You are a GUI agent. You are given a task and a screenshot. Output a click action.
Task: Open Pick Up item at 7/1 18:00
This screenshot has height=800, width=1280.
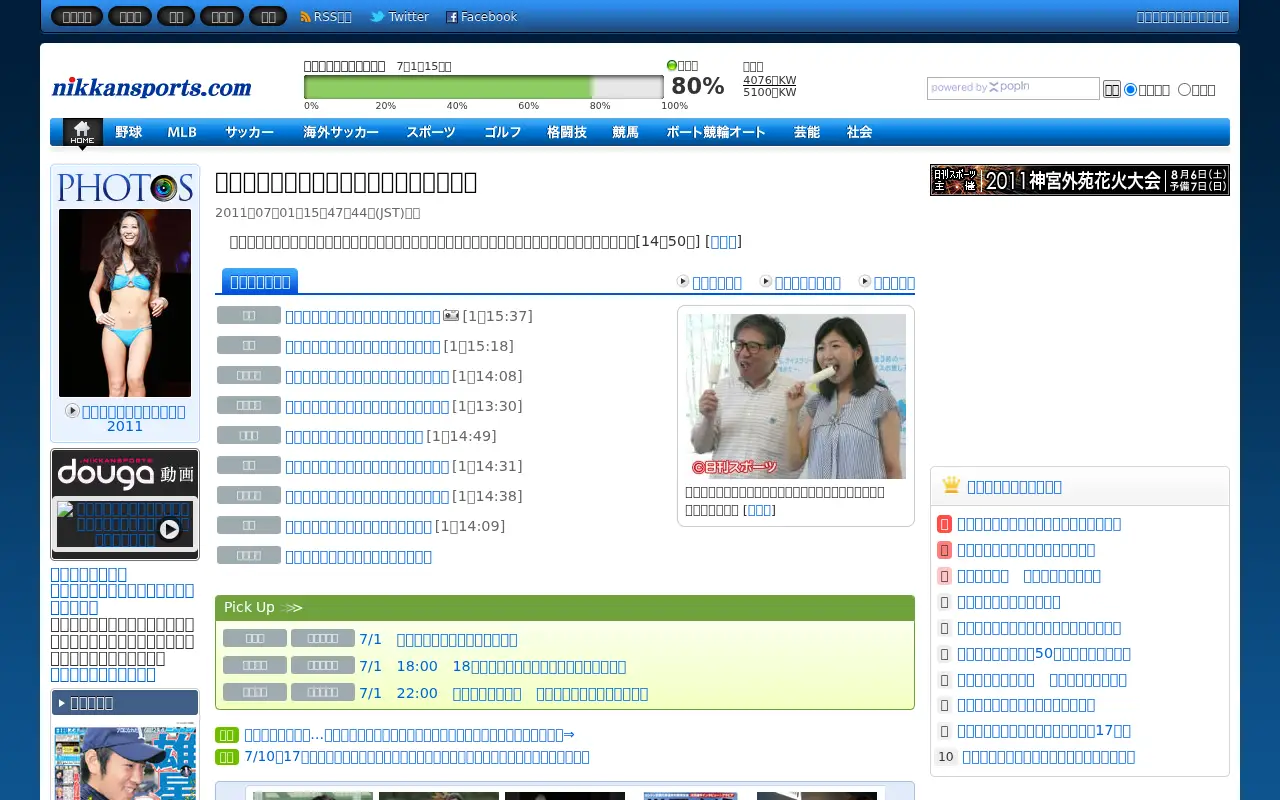[492, 666]
